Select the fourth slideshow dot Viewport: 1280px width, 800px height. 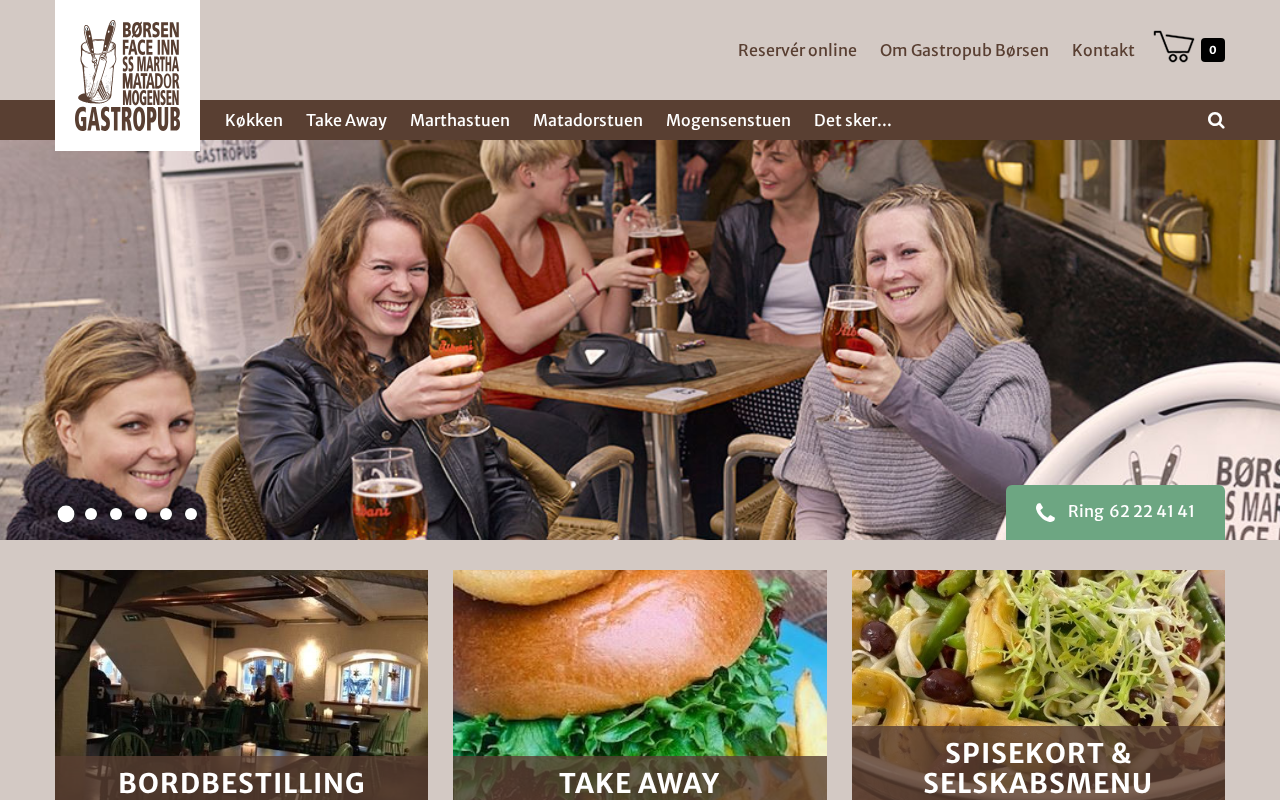(x=141, y=514)
